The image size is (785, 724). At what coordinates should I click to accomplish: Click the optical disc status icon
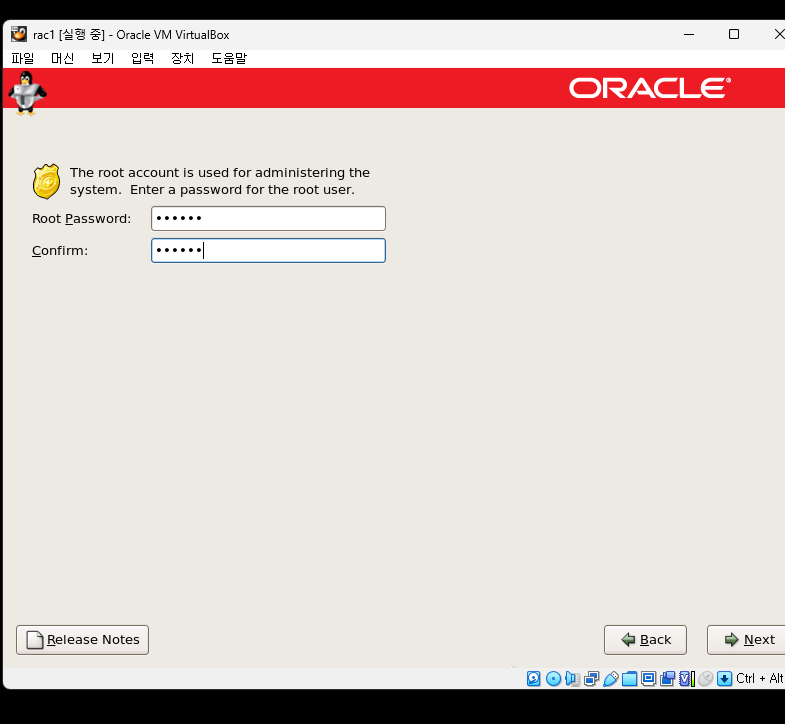[553, 678]
